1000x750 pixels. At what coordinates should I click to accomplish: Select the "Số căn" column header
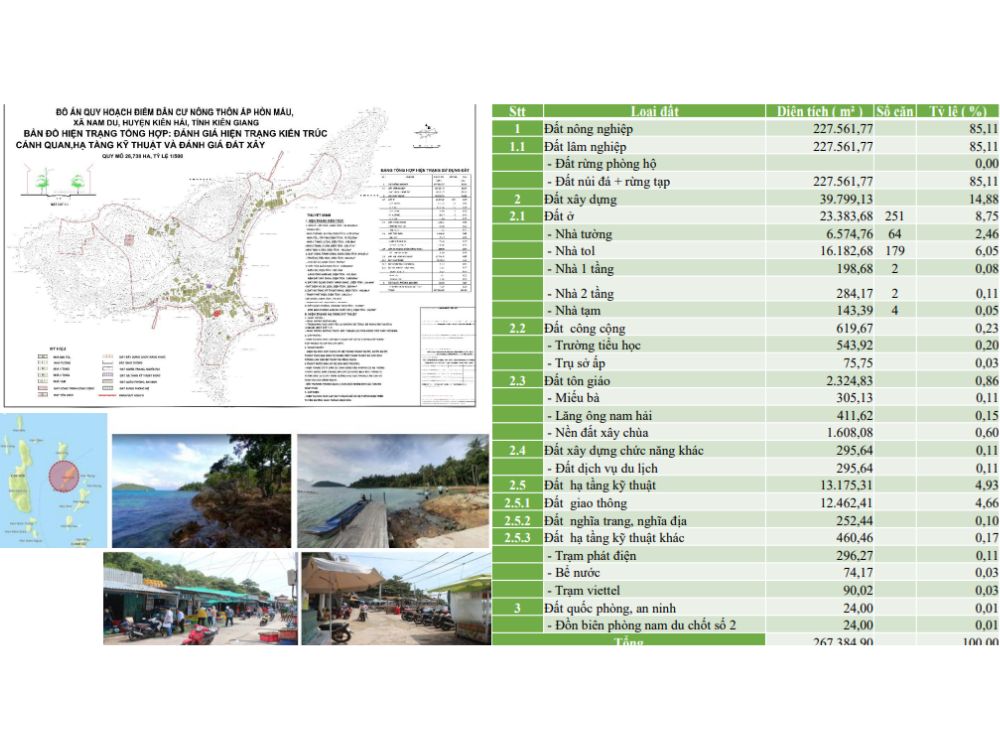[x=894, y=111]
